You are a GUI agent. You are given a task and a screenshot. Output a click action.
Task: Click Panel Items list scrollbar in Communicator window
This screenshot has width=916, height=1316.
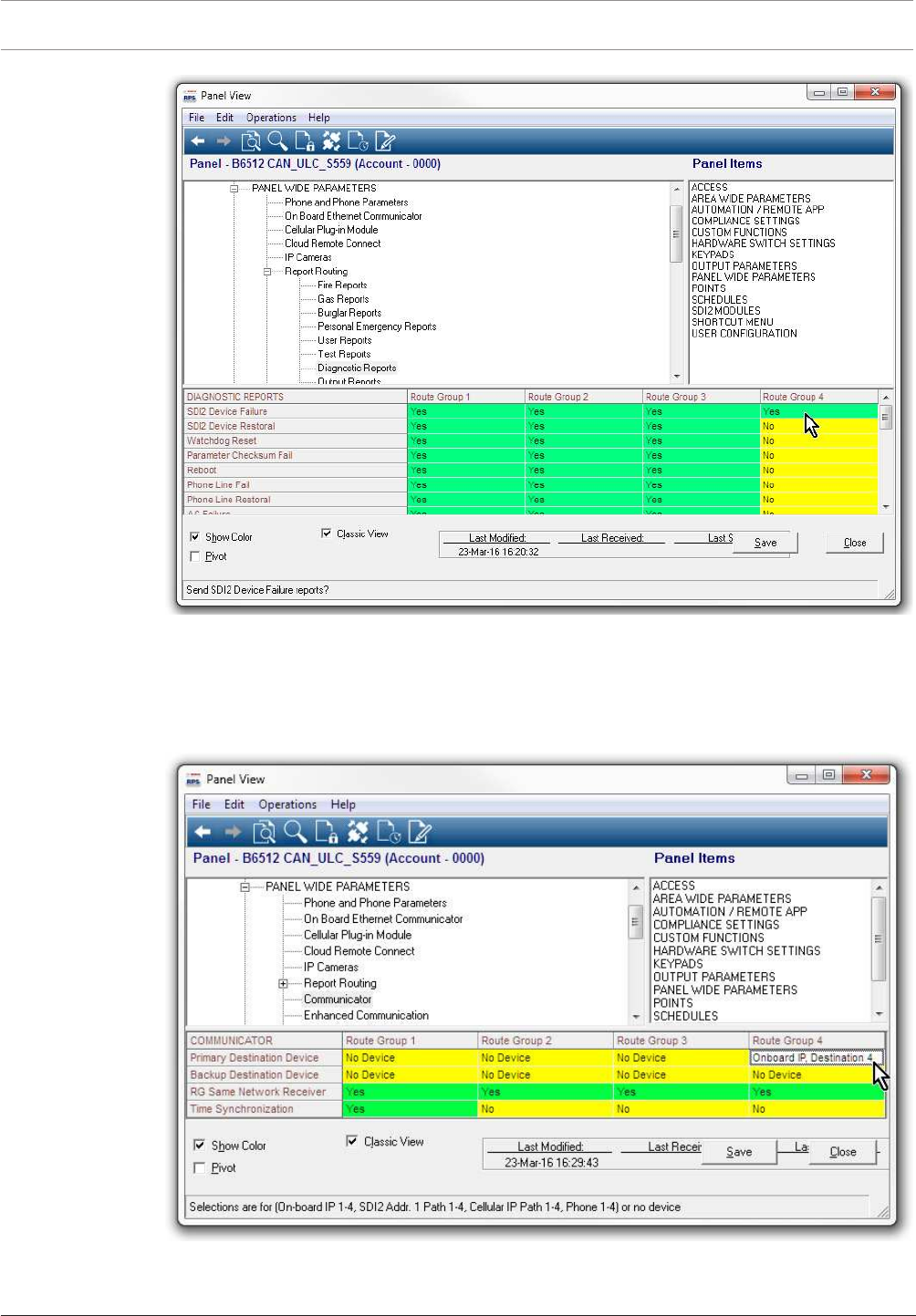[879, 938]
